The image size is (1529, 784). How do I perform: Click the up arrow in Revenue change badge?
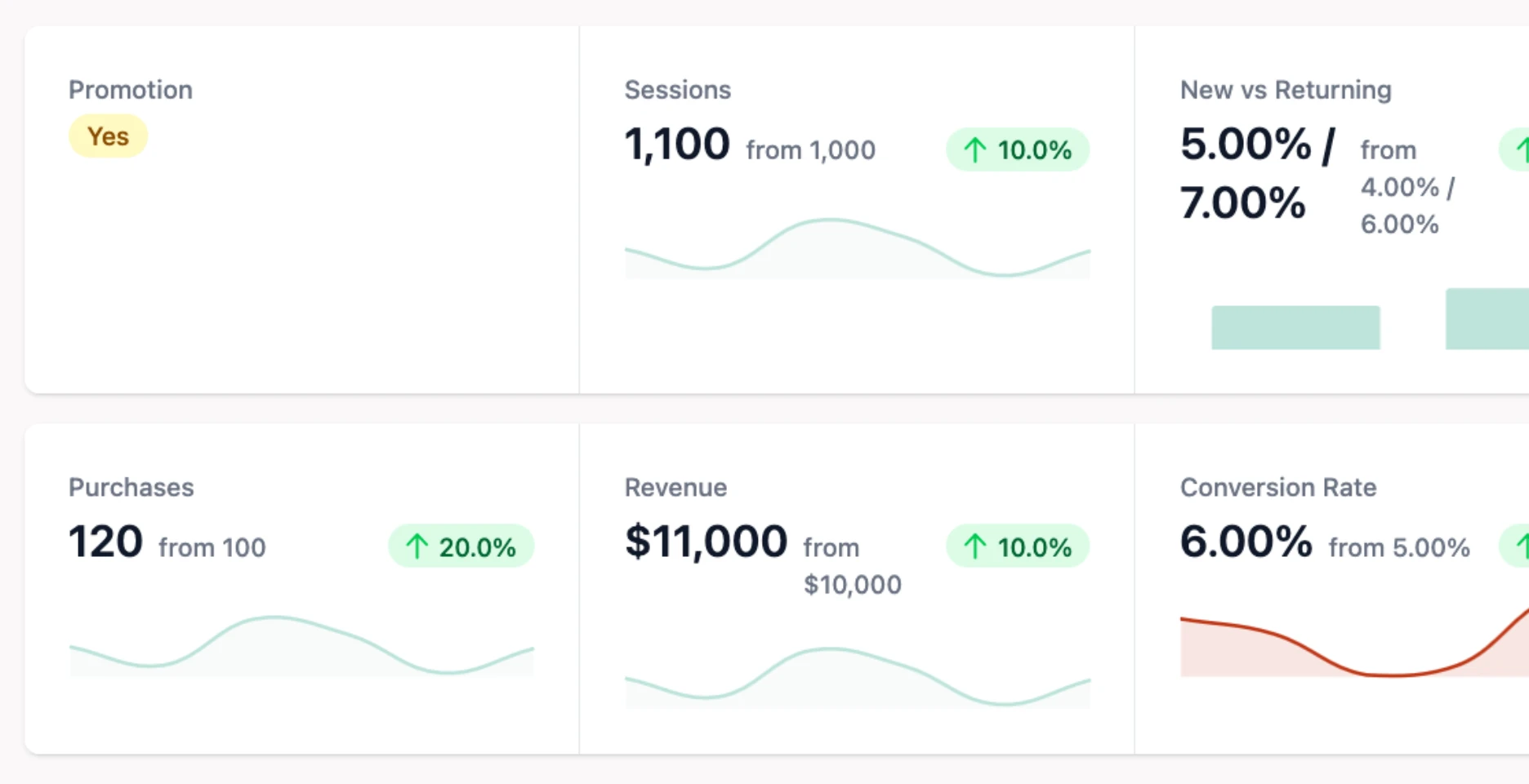tap(974, 546)
